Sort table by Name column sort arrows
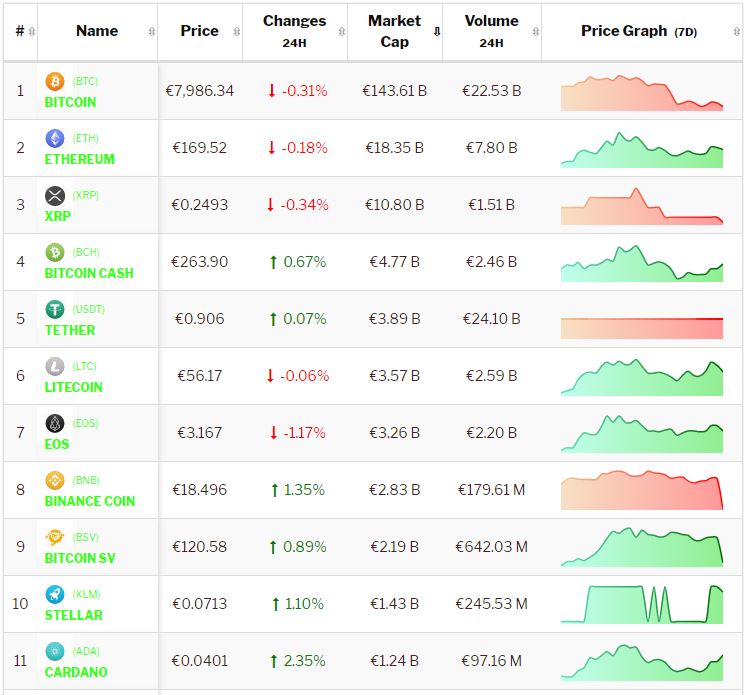 click(151, 32)
